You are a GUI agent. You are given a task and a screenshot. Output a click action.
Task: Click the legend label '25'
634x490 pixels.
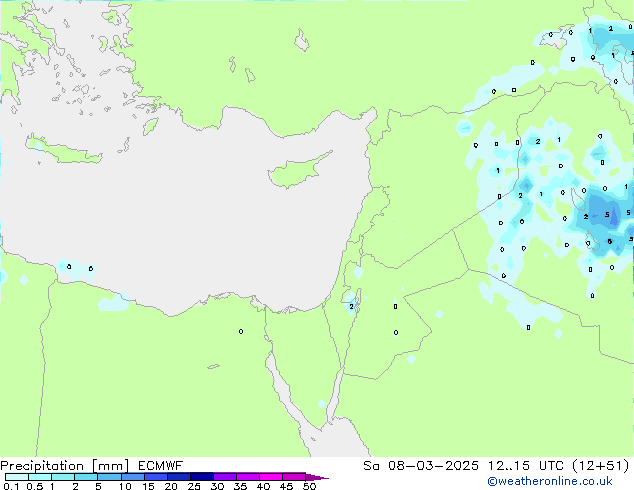tap(194, 486)
